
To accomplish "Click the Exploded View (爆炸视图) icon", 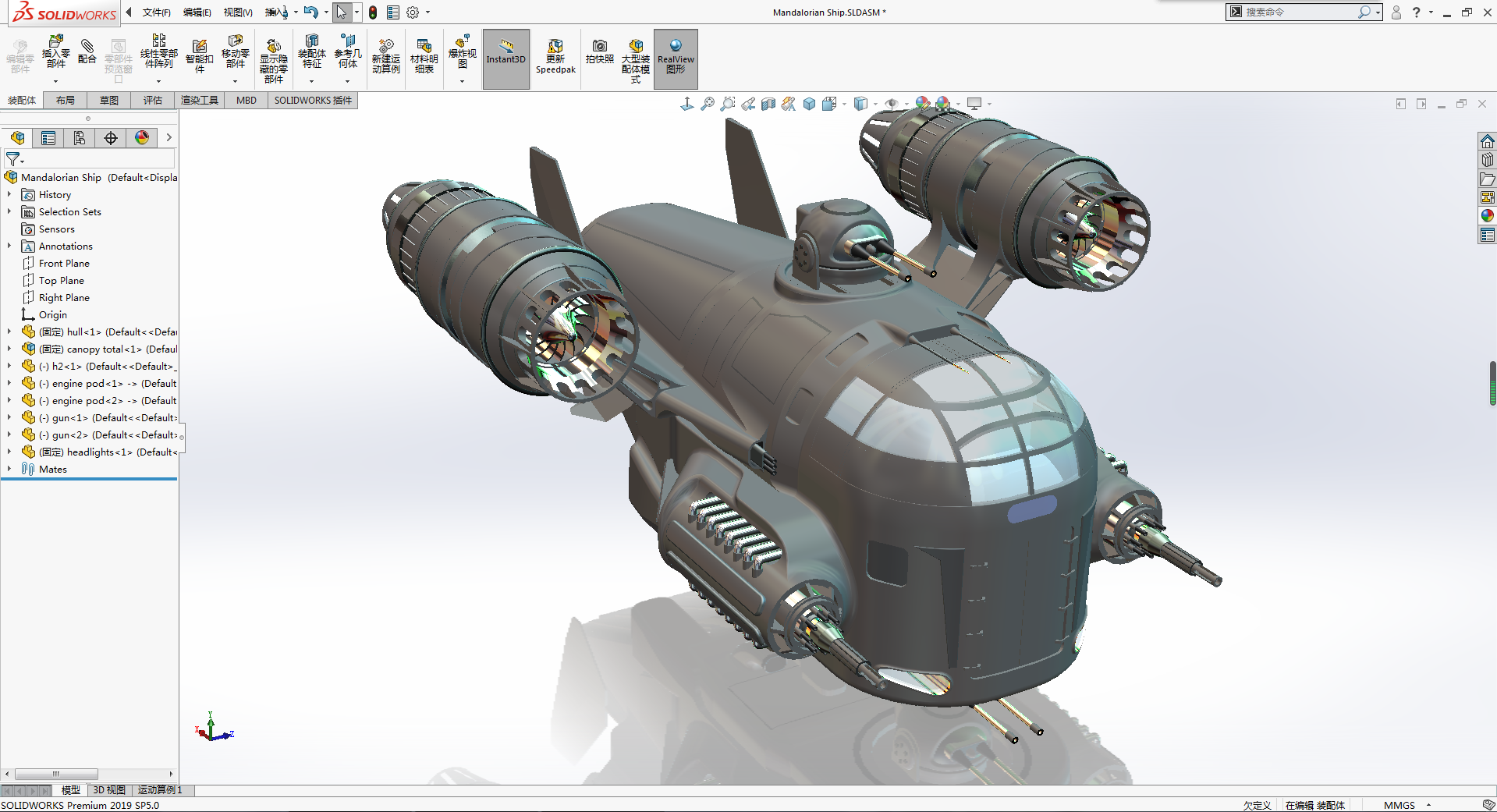I will [x=462, y=53].
